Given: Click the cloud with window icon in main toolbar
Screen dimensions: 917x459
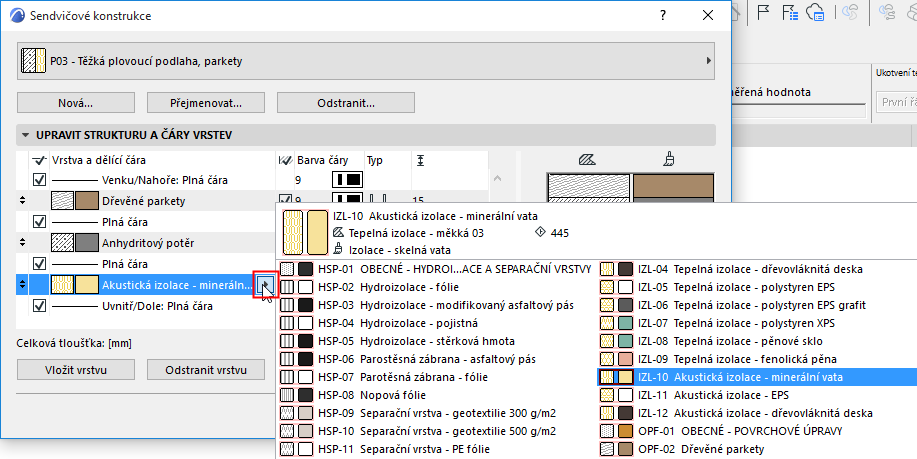Looking at the screenshot, I should 815,12.
